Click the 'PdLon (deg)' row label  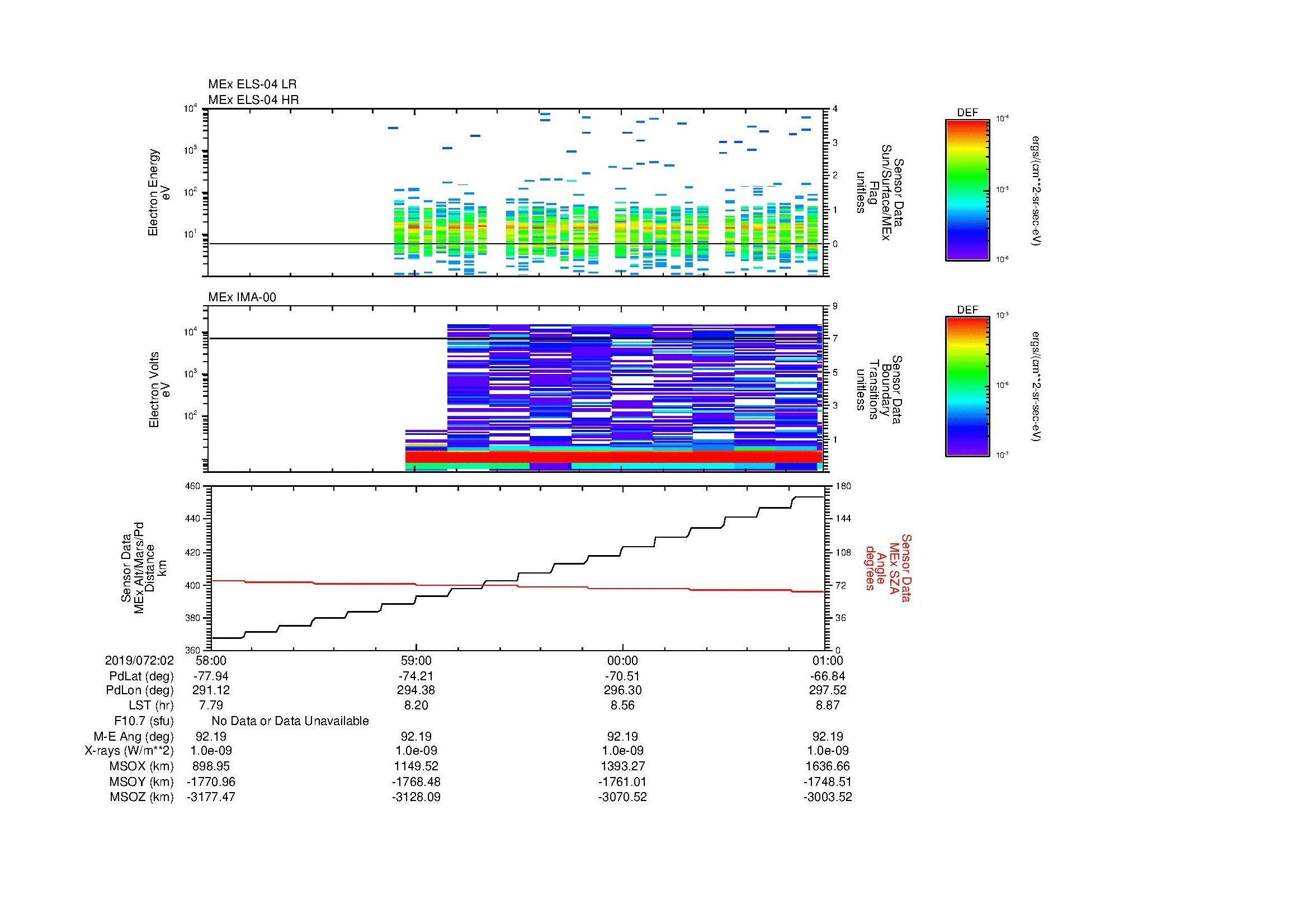coord(140,690)
